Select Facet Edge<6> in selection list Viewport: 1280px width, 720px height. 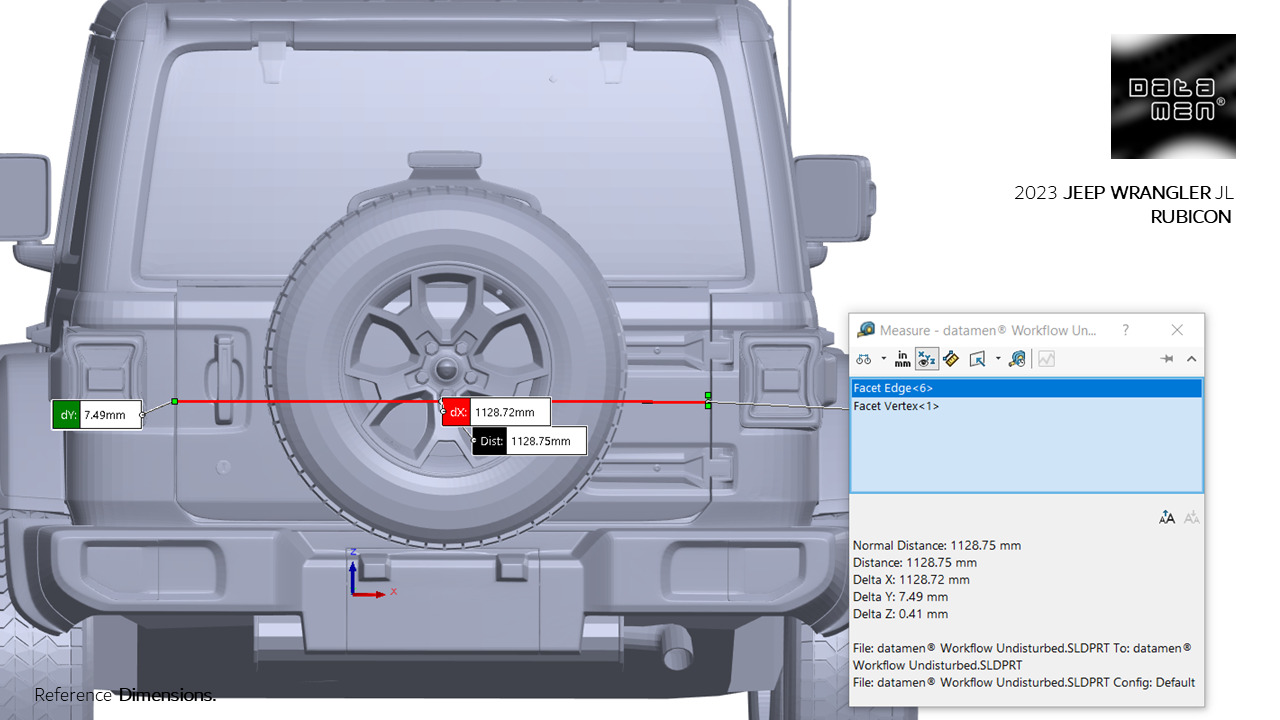pos(1026,387)
